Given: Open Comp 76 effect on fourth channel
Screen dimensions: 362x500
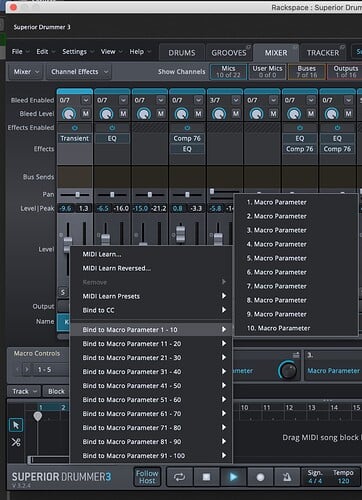Looking at the screenshot, I should click(187, 138).
